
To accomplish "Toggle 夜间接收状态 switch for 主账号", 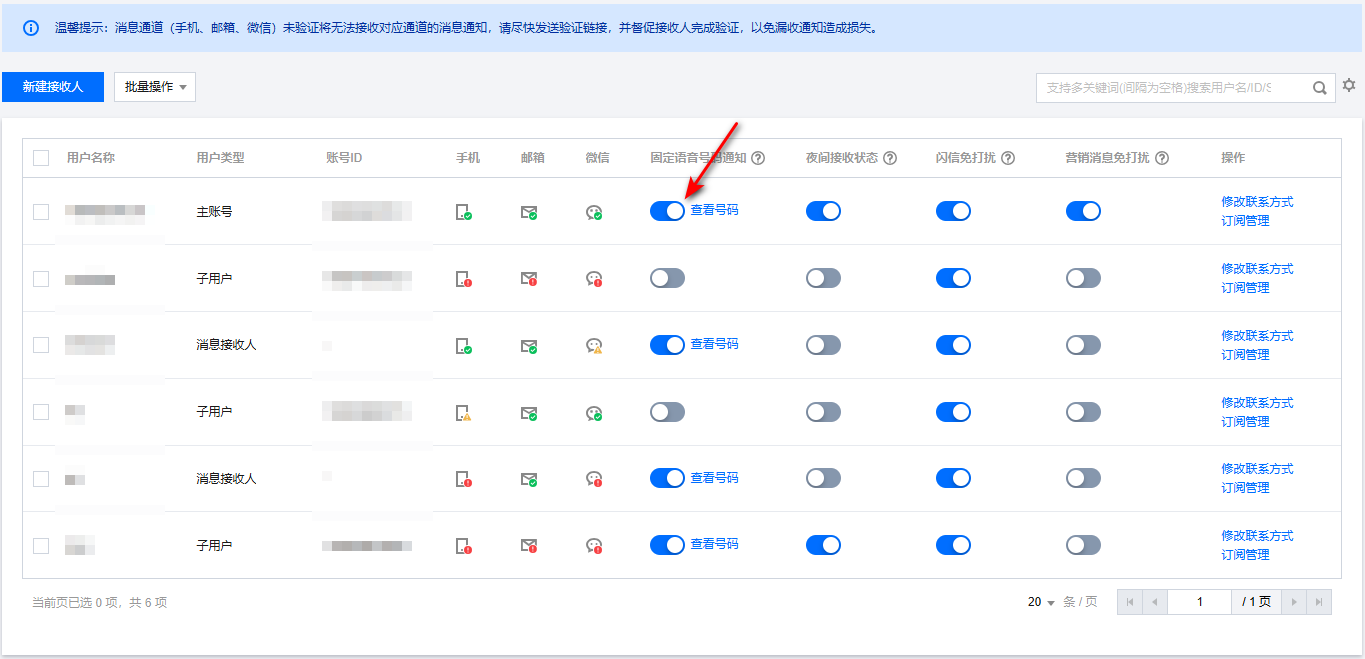I will tap(823, 211).
